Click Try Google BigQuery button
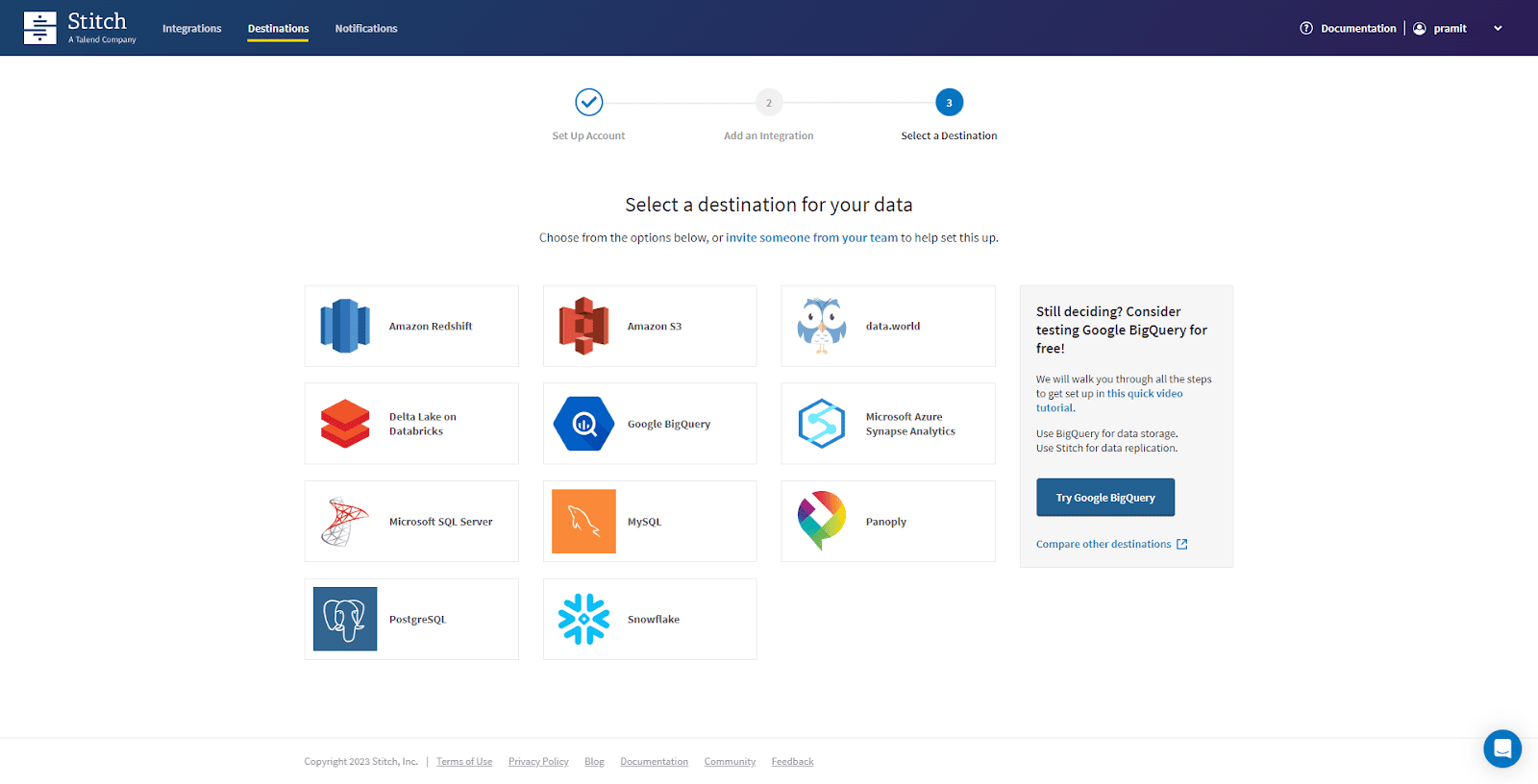The width and height of the screenshot is (1538, 784). 1105,498
